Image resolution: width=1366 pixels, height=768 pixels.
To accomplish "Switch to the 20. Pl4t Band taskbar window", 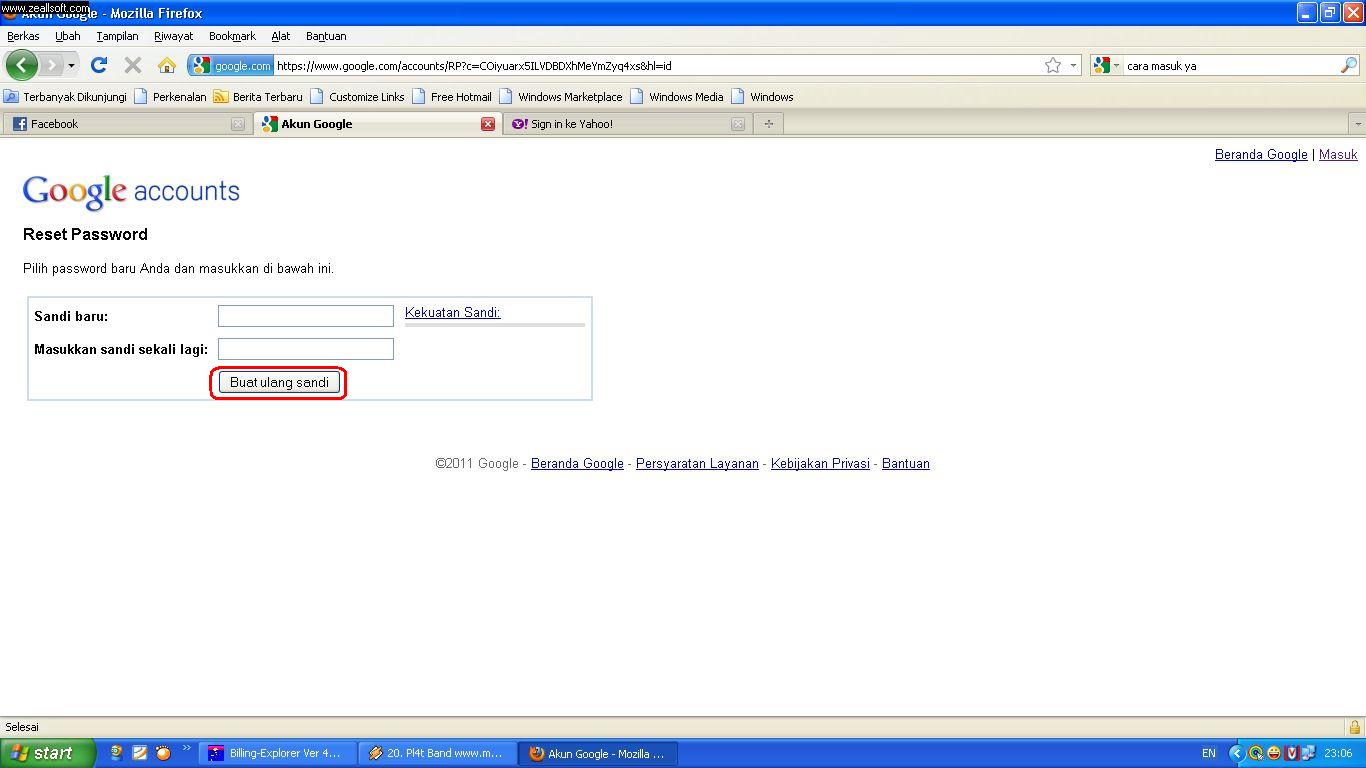I will click(436, 753).
